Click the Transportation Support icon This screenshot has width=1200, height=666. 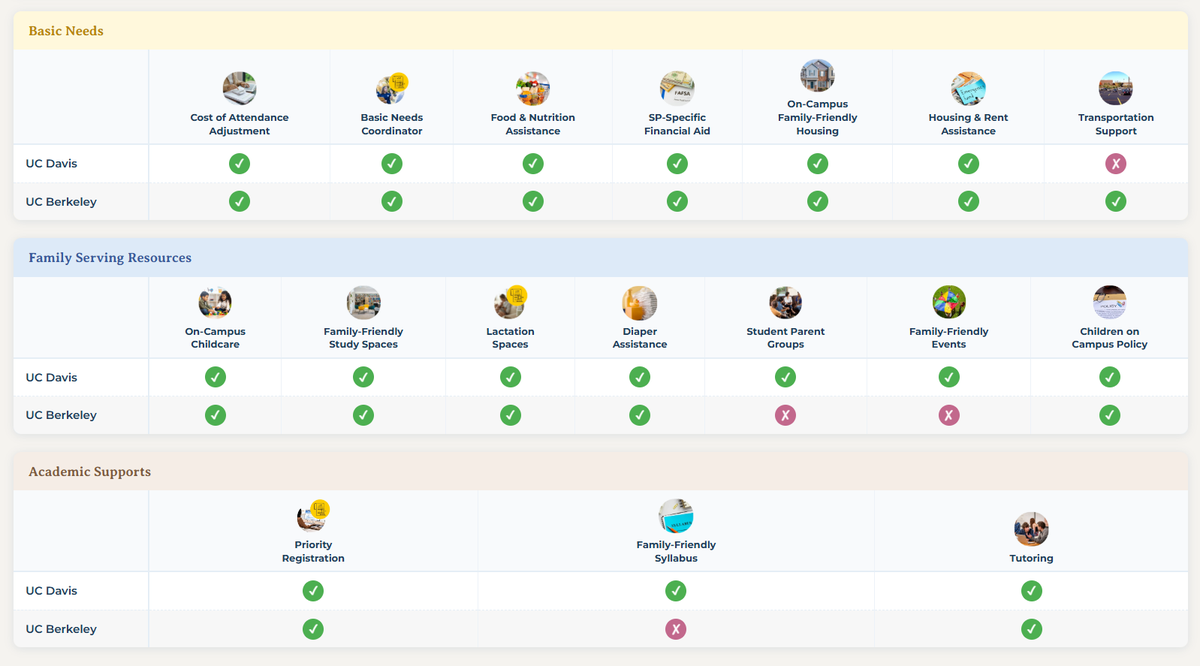pos(1116,89)
